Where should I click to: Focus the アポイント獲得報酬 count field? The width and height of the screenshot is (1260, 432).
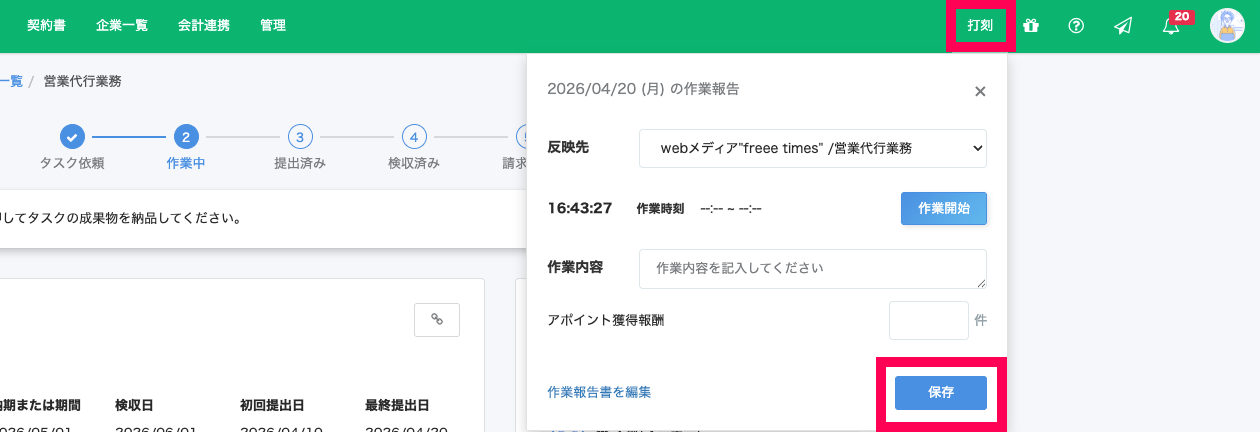tap(929, 321)
